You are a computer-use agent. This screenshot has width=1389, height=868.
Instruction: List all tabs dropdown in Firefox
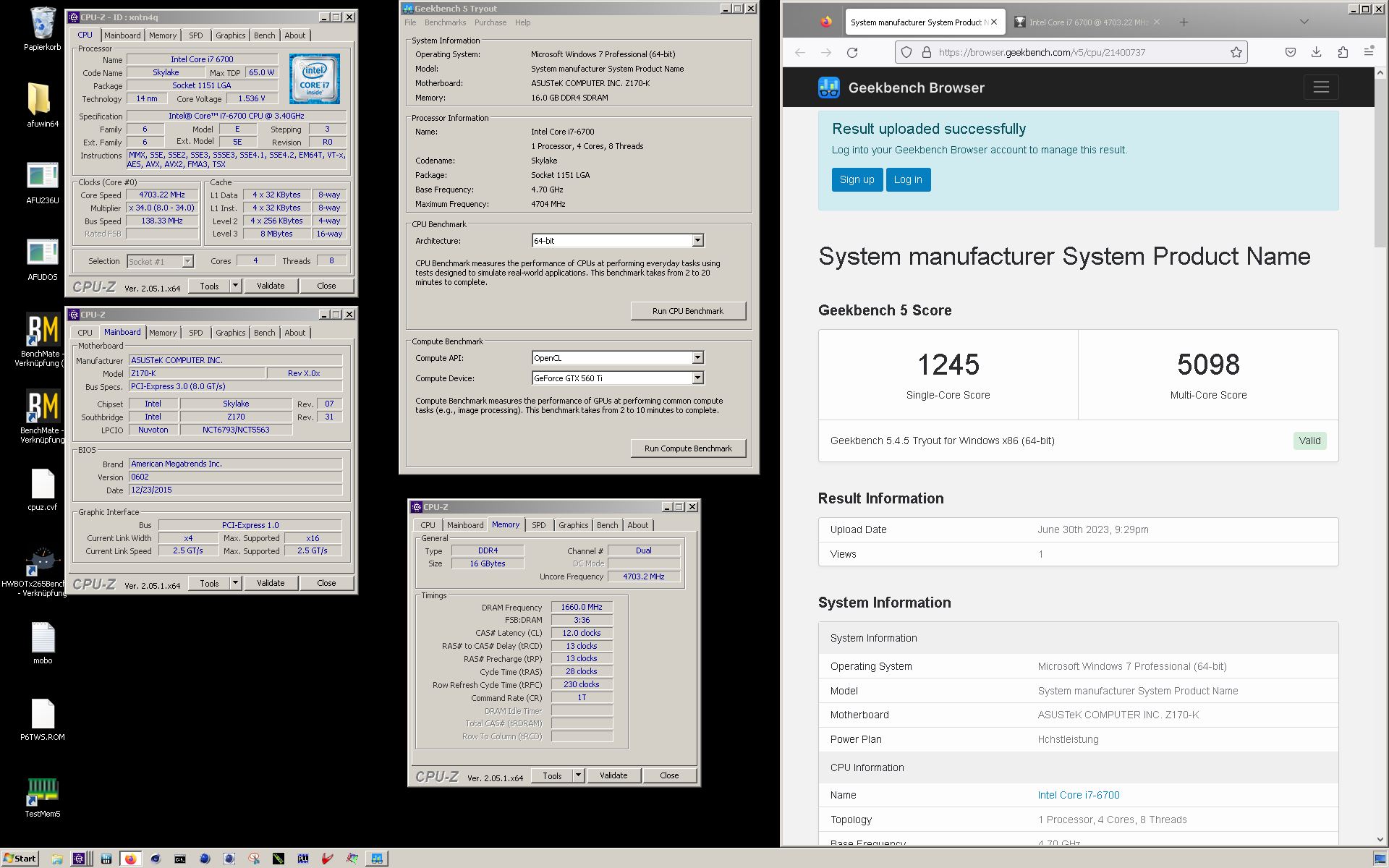1304,22
